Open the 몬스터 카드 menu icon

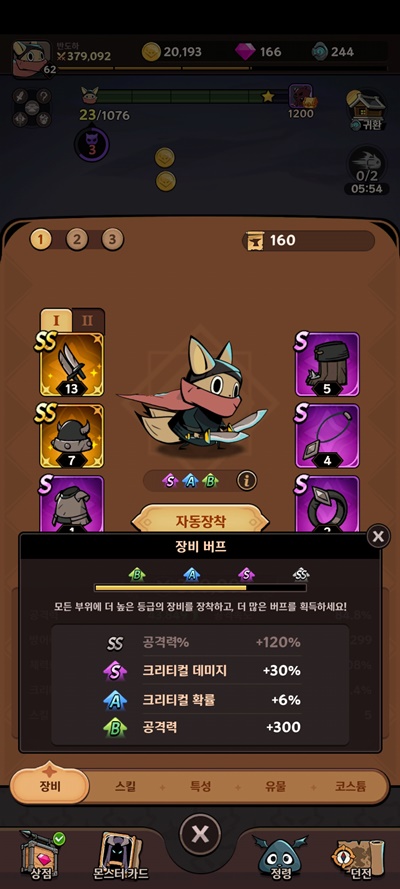click(120, 854)
